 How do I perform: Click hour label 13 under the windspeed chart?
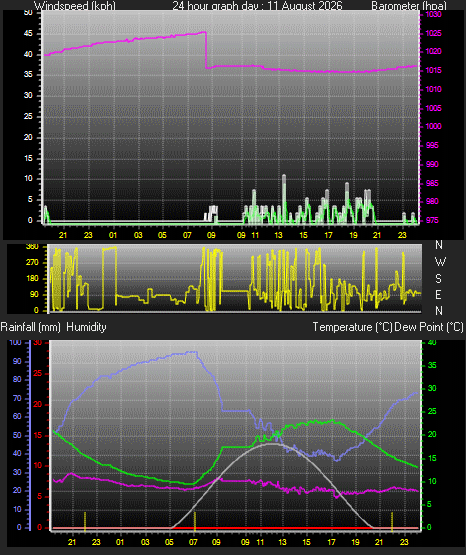(279, 235)
